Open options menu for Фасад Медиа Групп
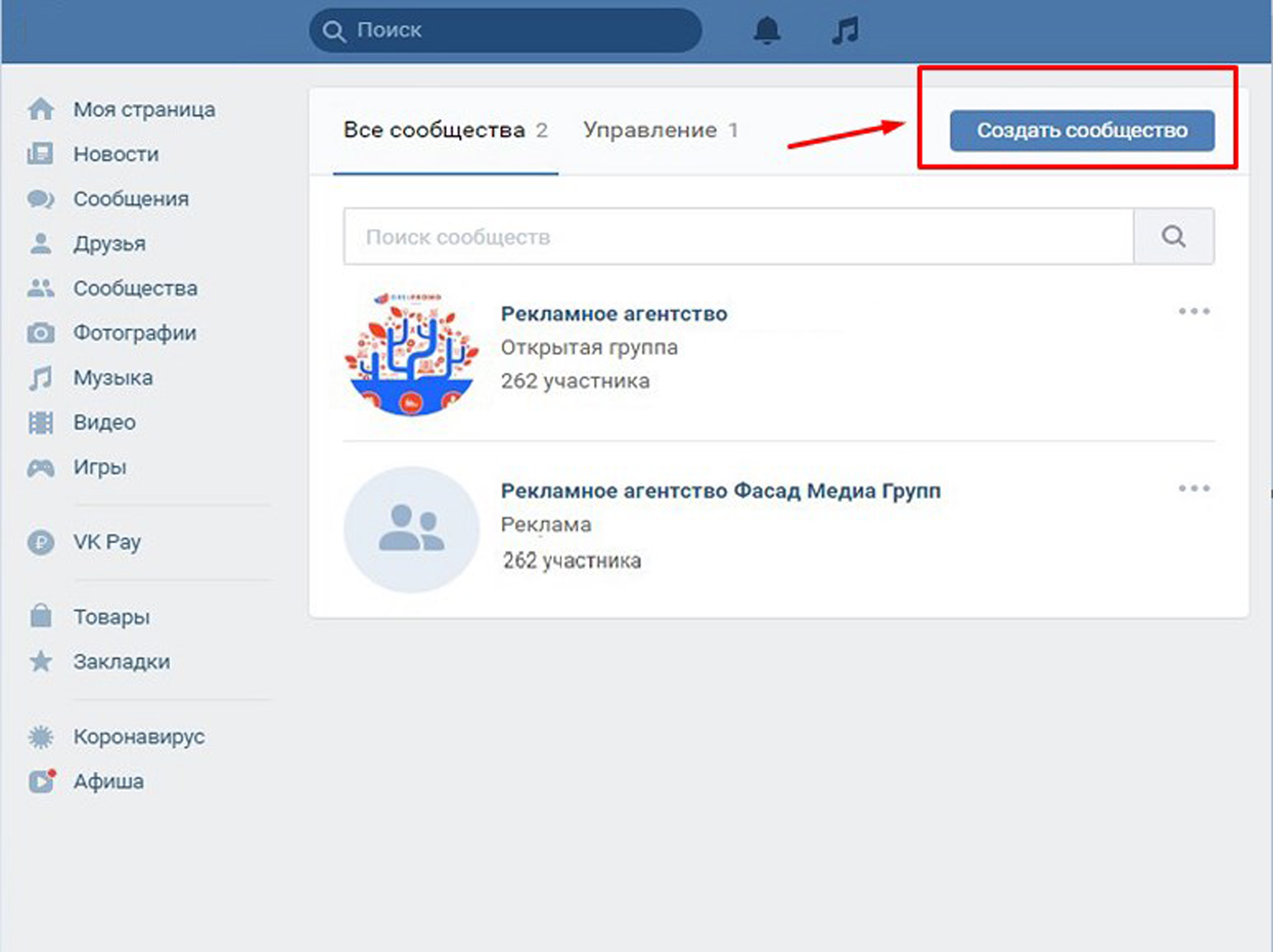Viewport: 1273px width, 952px height. coord(1194,488)
